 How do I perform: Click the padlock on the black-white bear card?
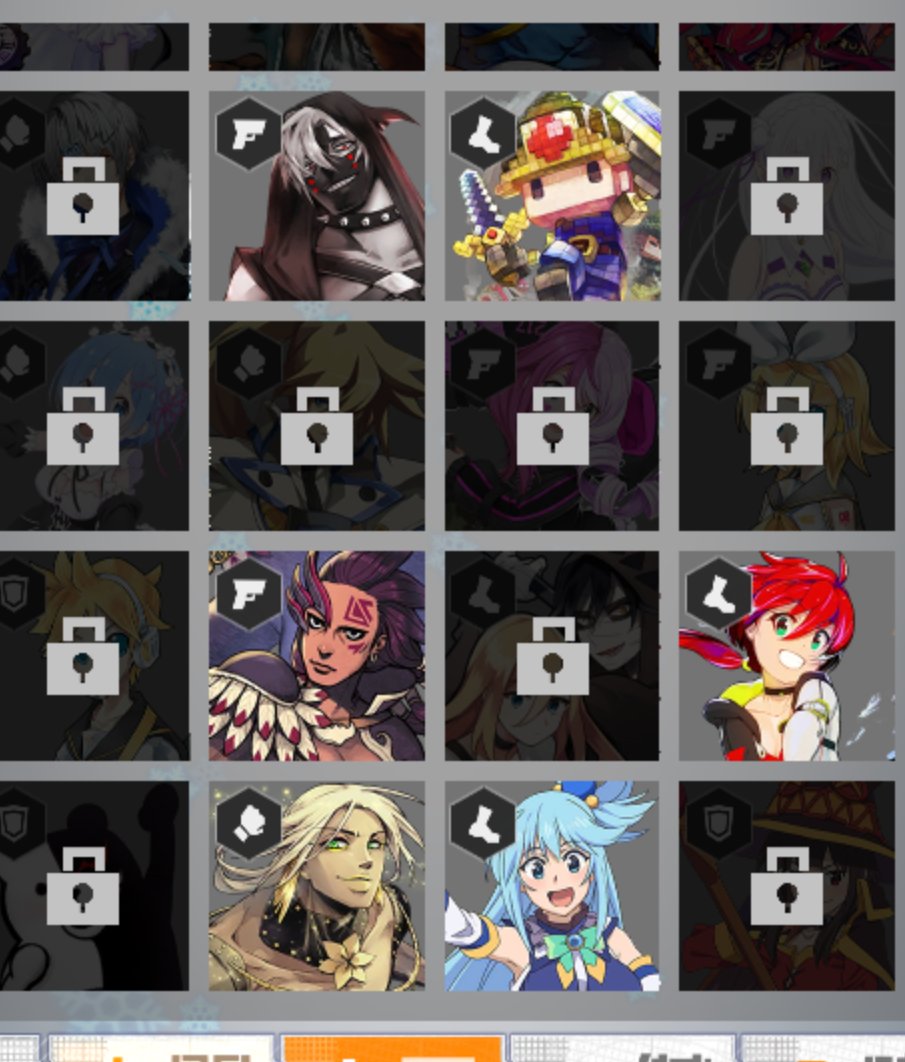coord(83,886)
